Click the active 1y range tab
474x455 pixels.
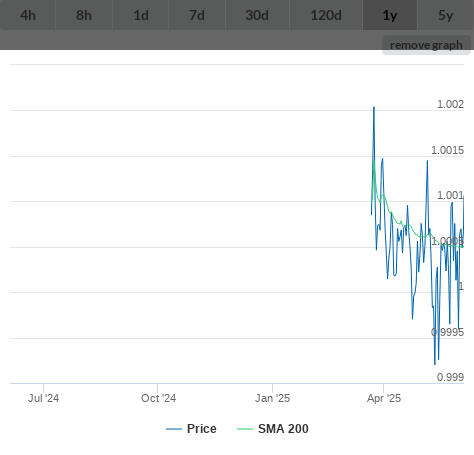tap(390, 15)
